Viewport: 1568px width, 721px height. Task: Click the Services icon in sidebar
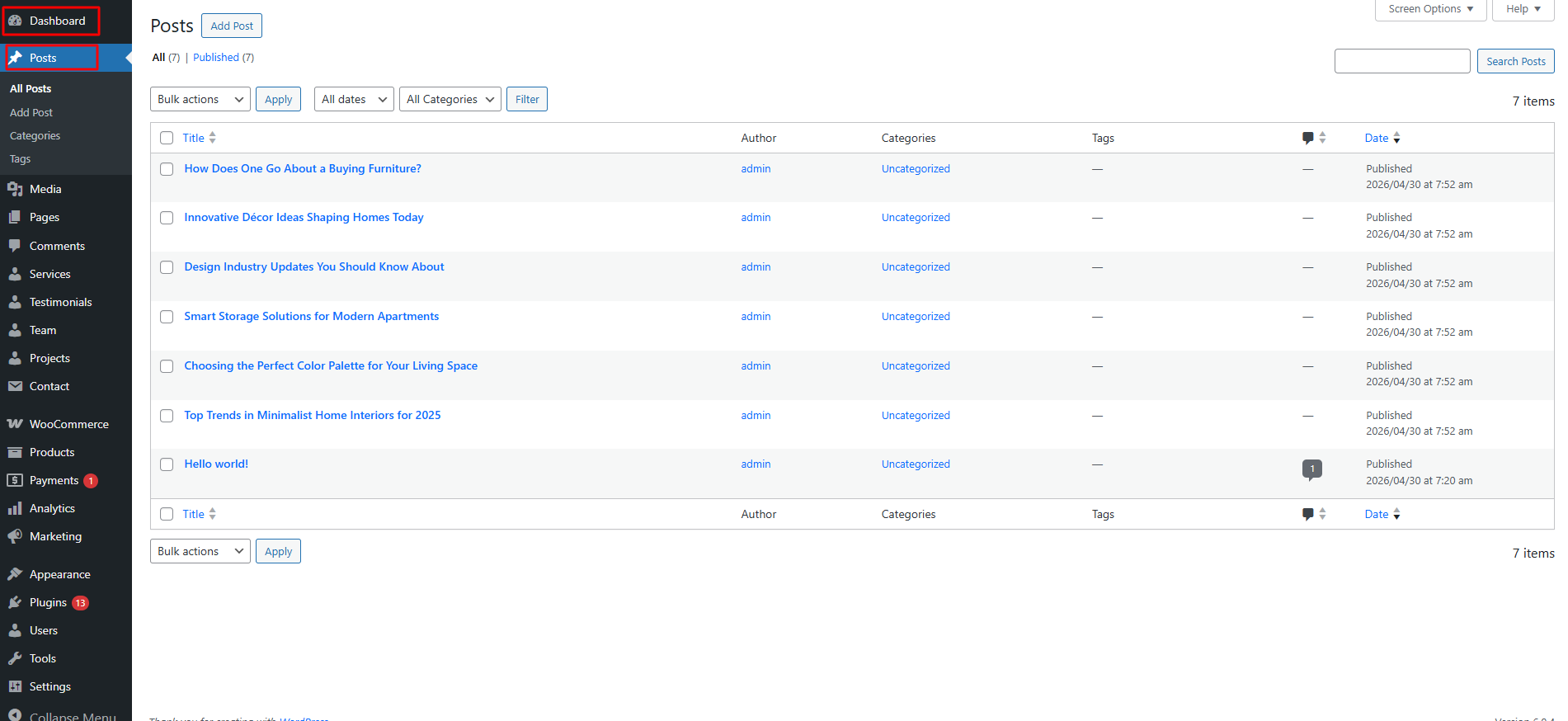pyautogui.click(x=15, y=274)
